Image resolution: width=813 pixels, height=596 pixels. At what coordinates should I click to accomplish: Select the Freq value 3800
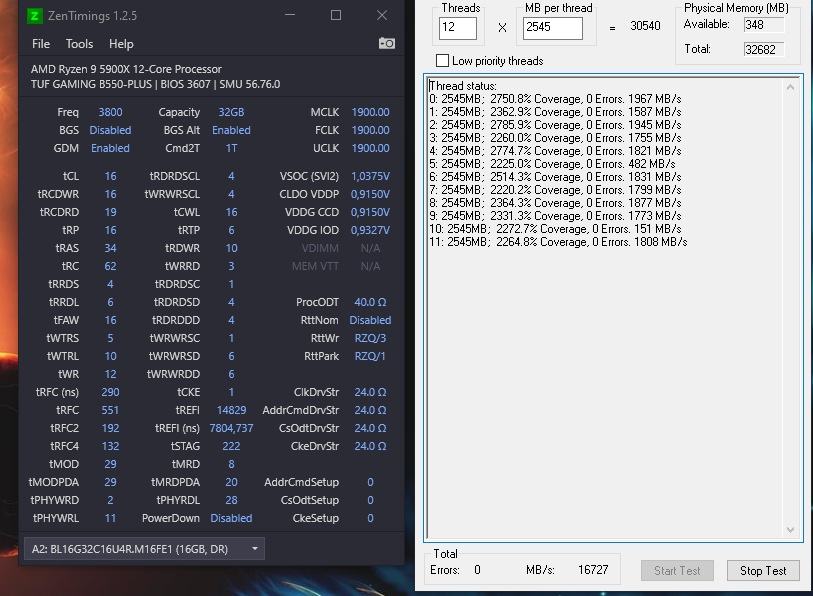110,112
